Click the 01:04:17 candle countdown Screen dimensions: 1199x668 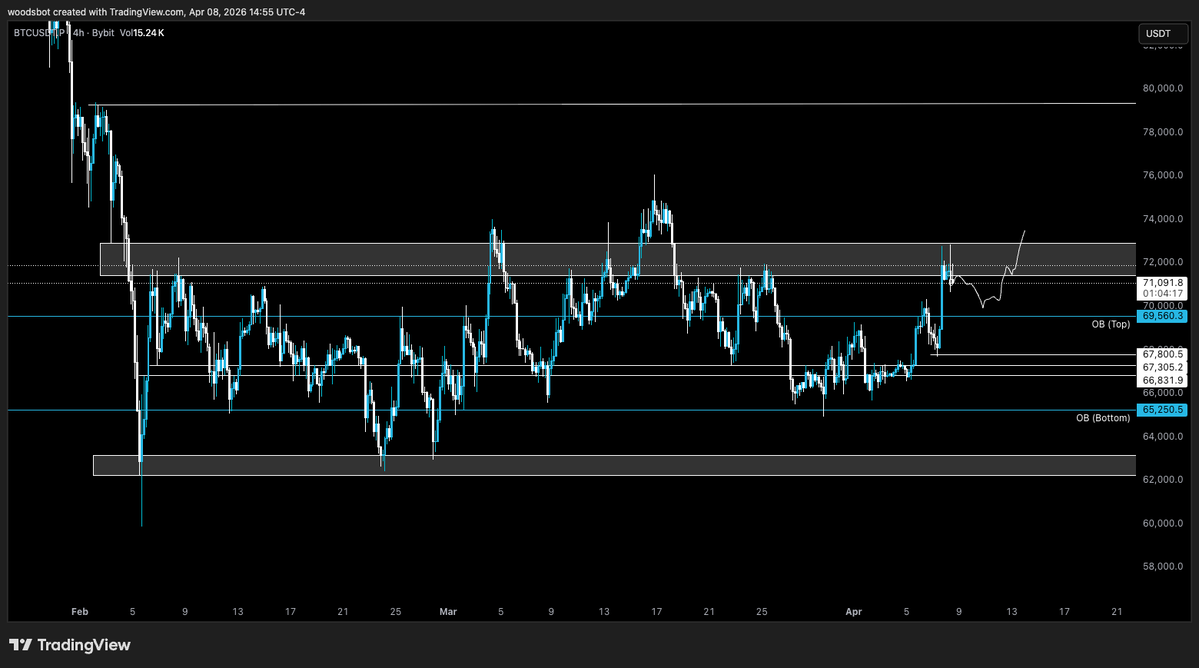click(1162, 293)
